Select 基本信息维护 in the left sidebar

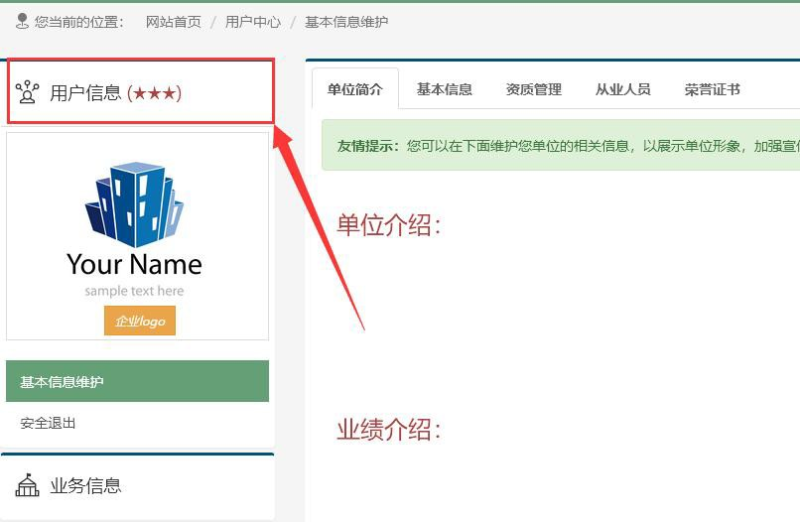[62, 382]
